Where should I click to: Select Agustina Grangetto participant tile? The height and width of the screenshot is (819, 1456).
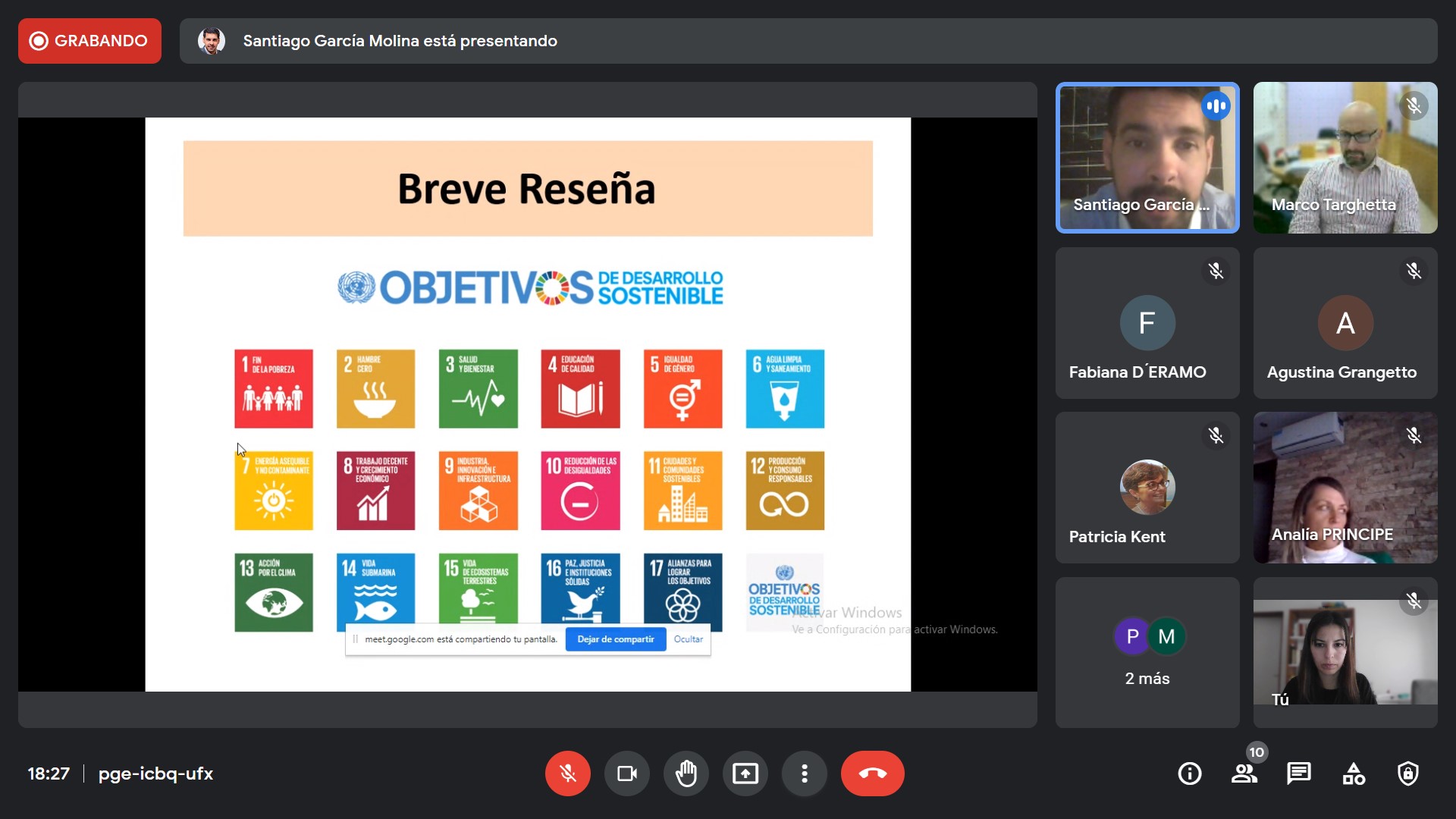(1345, 323)
